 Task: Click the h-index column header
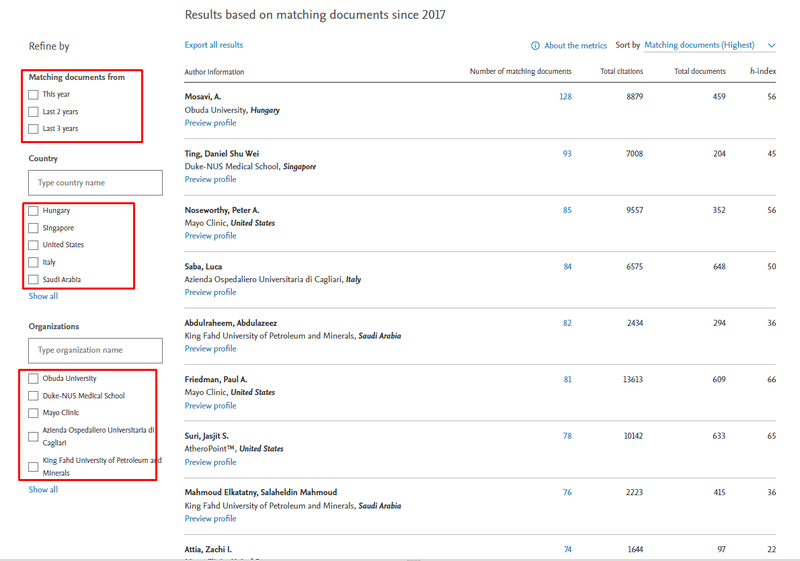click(x=763, y=72)
